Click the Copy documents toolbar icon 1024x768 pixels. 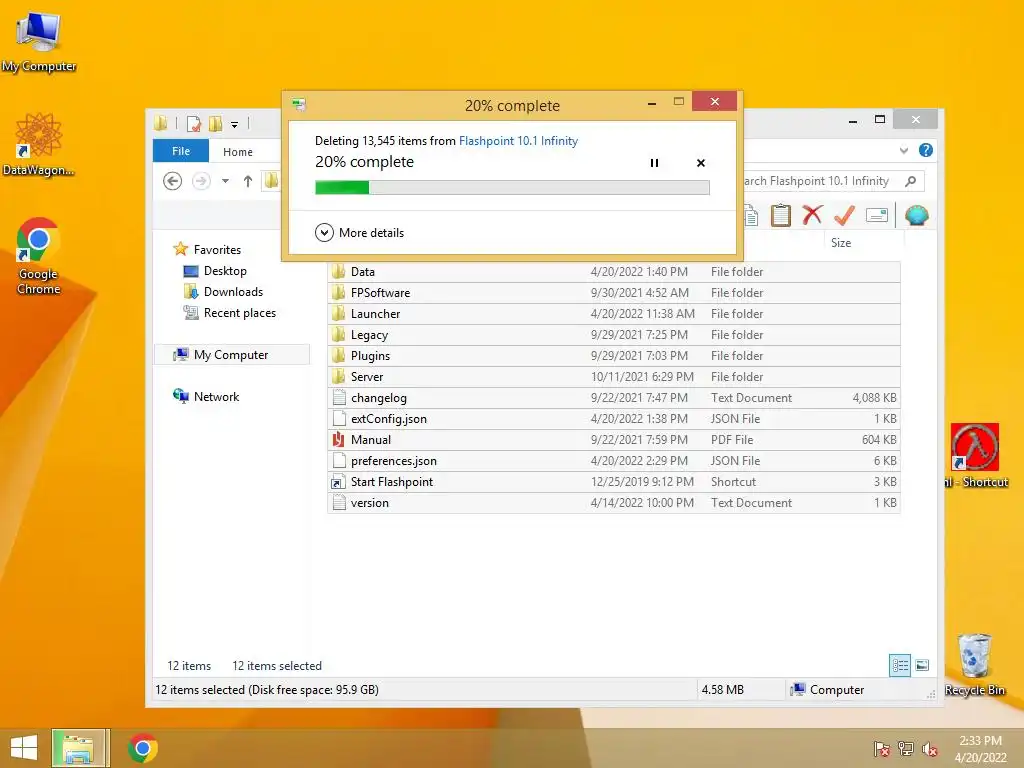tap(751, 215)
